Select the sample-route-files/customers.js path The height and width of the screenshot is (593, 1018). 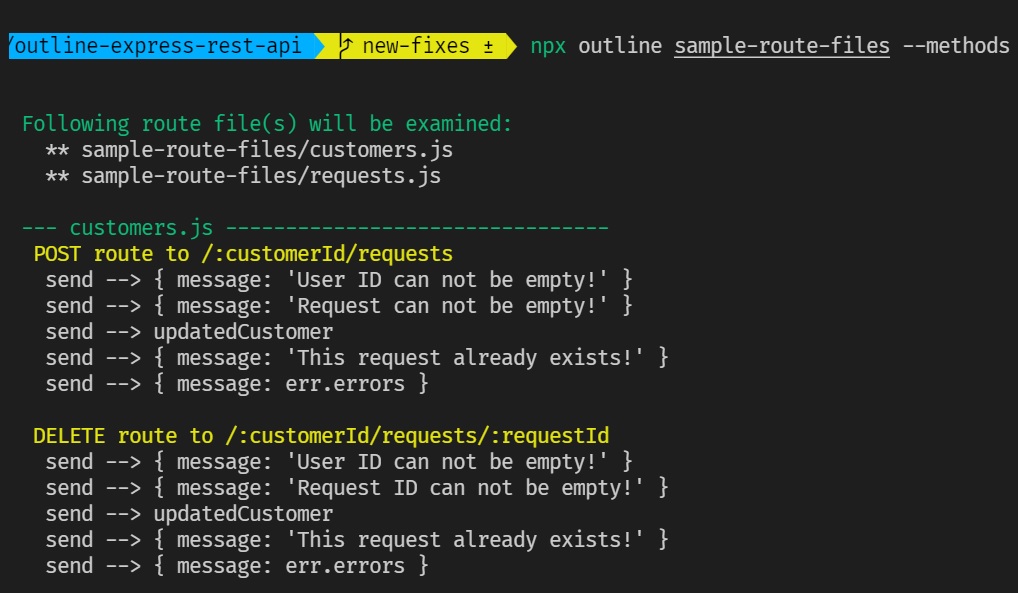pos(266,150)
